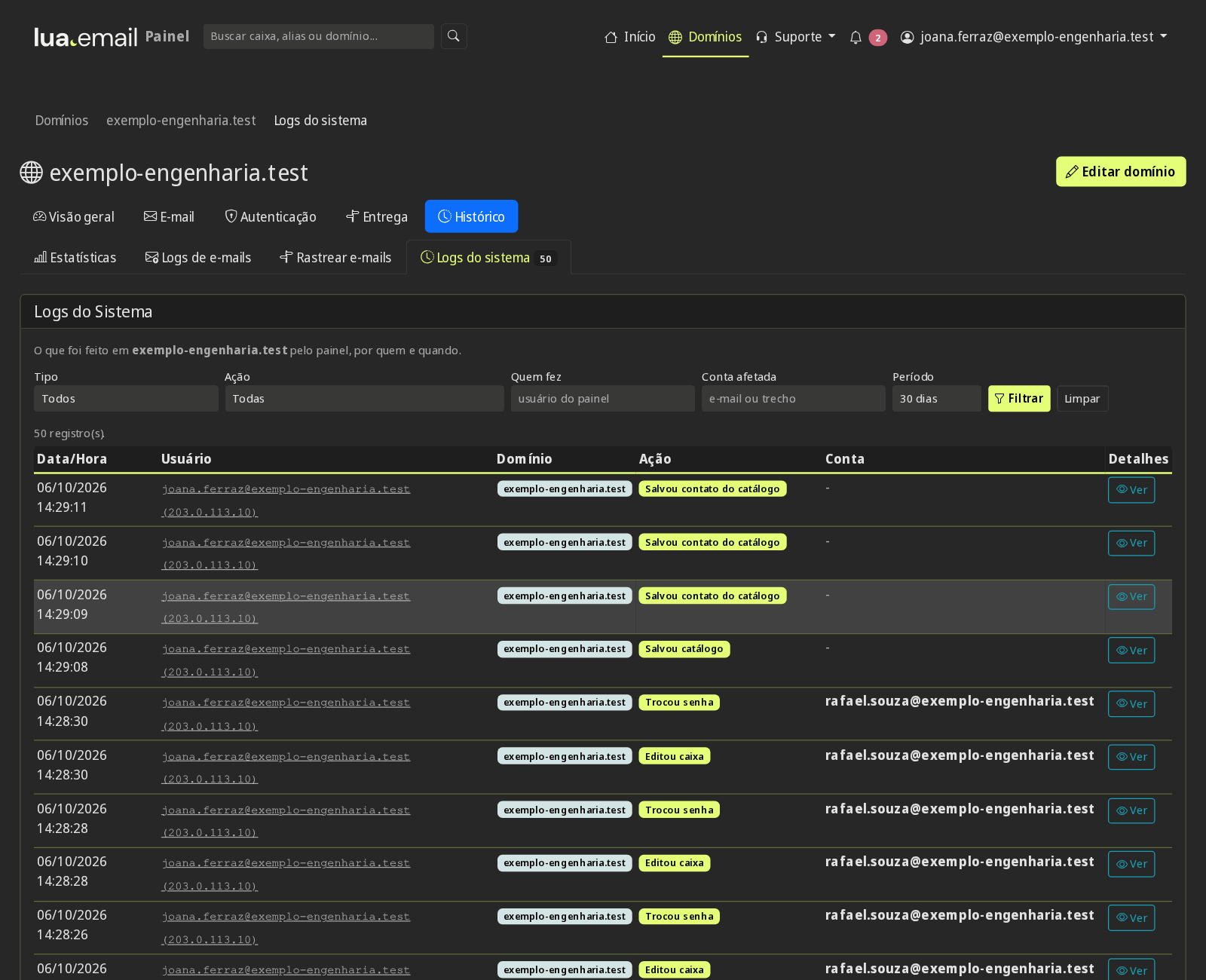Go to Início home link
The image size is (1206, 980).
pyautogui.click(x=630, y=37)
